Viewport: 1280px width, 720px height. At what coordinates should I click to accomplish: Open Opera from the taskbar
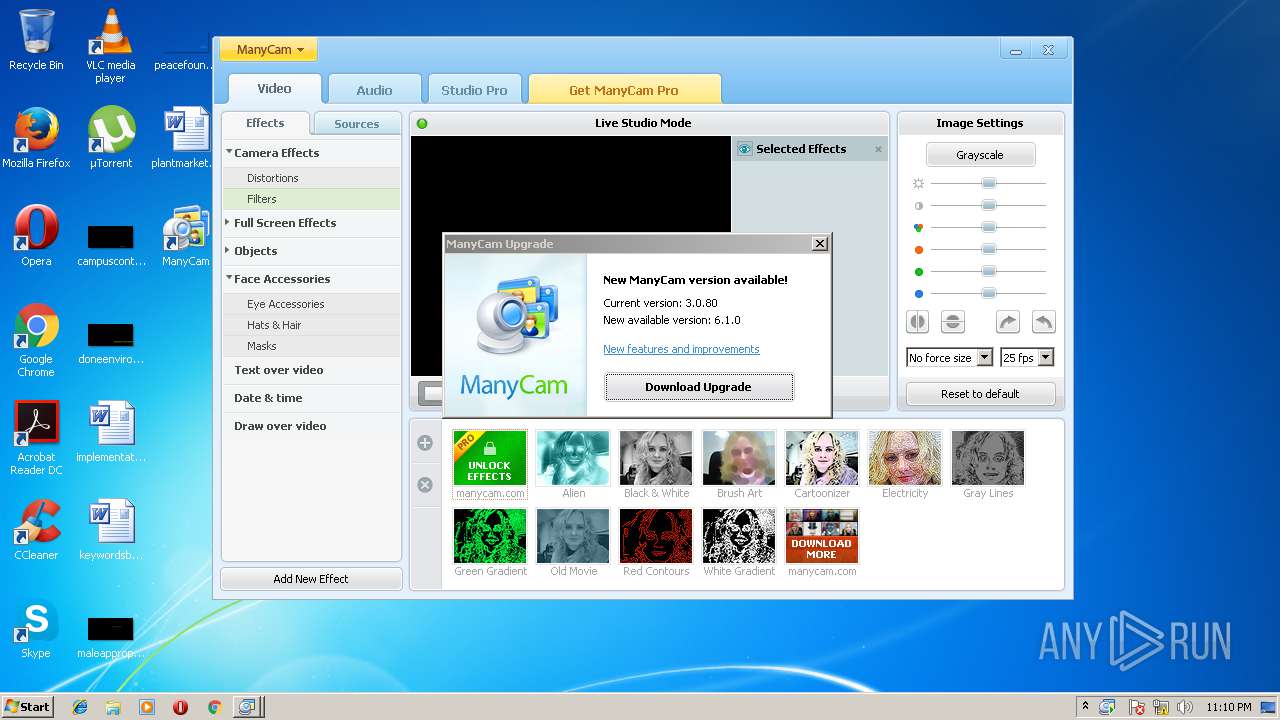coord(180,707)
